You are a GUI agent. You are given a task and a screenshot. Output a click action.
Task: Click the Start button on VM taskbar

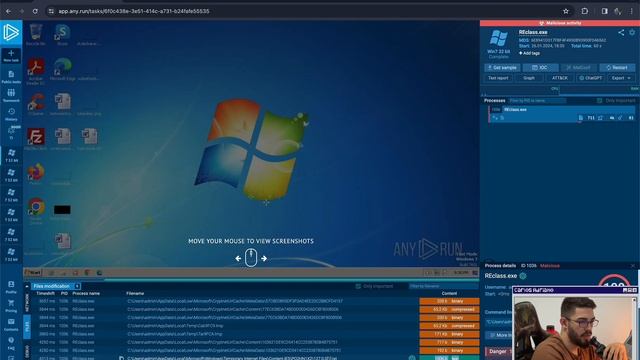33,273
